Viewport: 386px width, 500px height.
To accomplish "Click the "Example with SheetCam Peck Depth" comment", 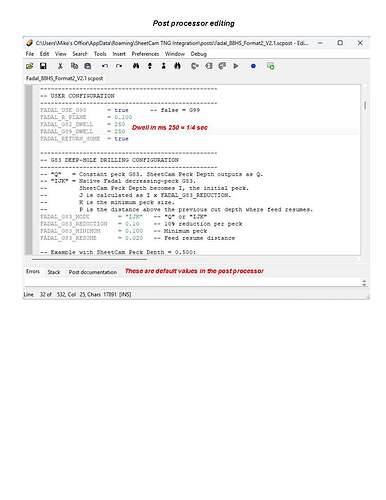I will (118, 252).
